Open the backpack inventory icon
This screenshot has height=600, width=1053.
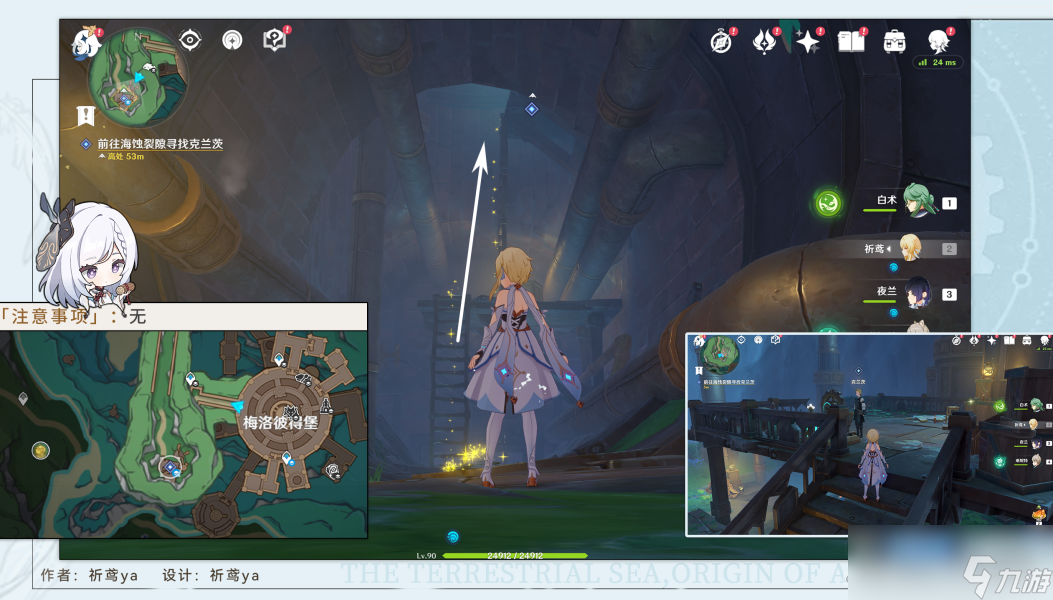coord(894,42)
